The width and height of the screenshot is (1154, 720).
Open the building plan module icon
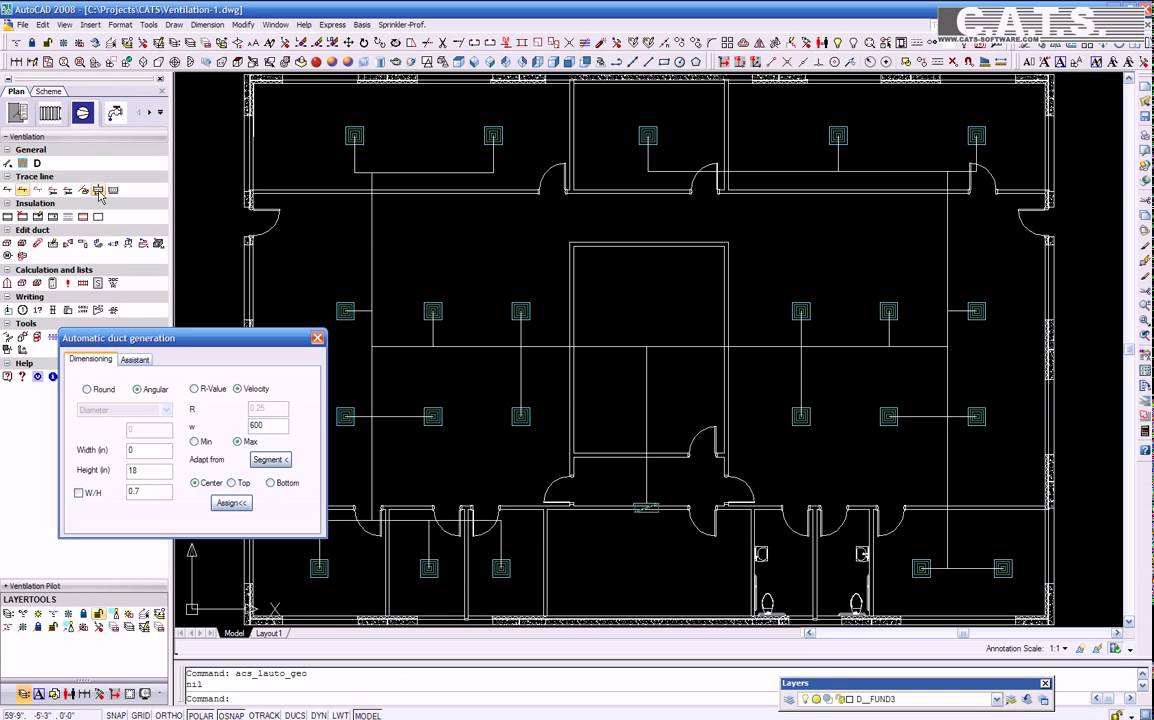[18, 113]
